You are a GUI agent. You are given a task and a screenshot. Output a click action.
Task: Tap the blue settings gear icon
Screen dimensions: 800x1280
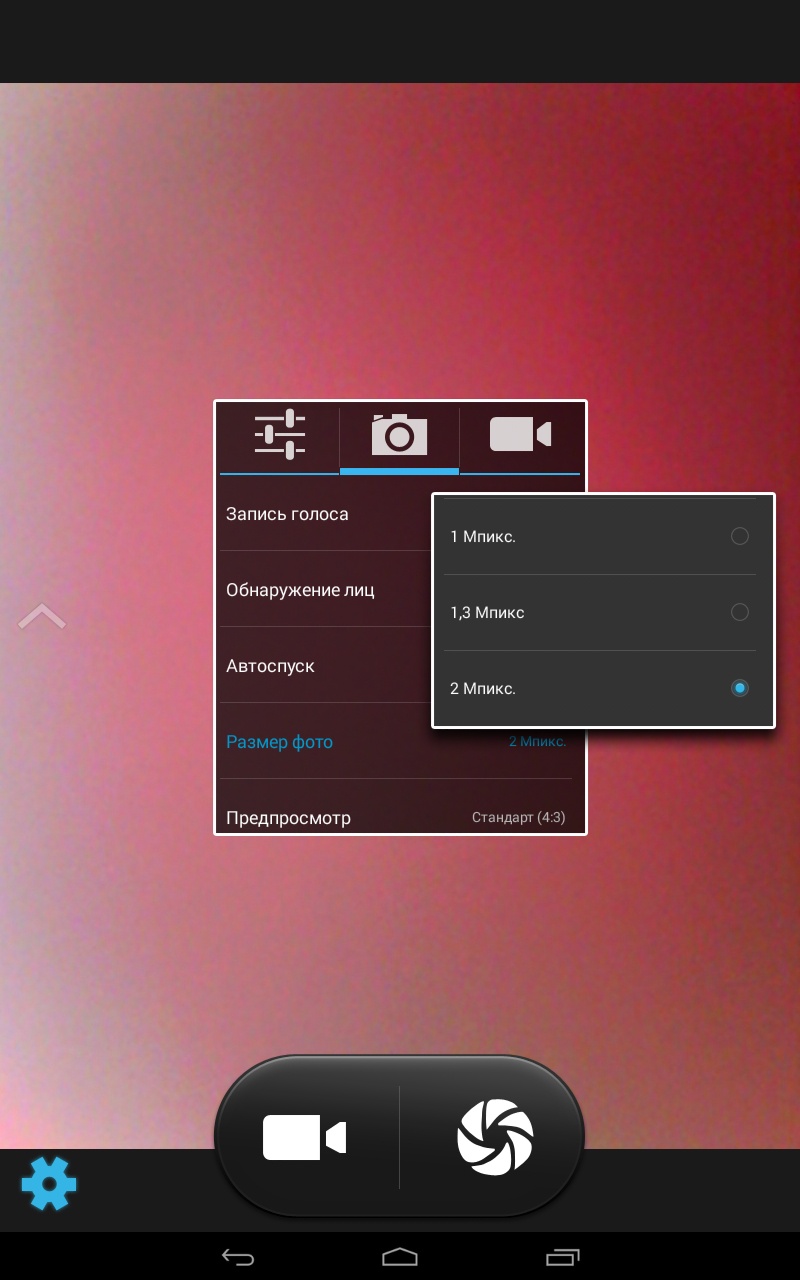(49, 1184)
